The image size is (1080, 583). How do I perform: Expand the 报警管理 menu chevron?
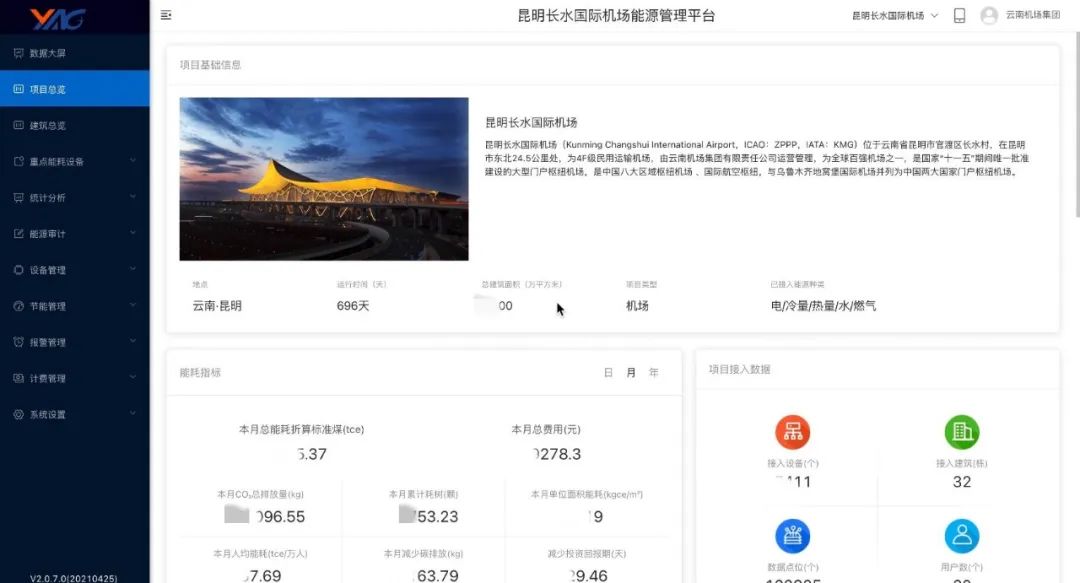[133, 341]
